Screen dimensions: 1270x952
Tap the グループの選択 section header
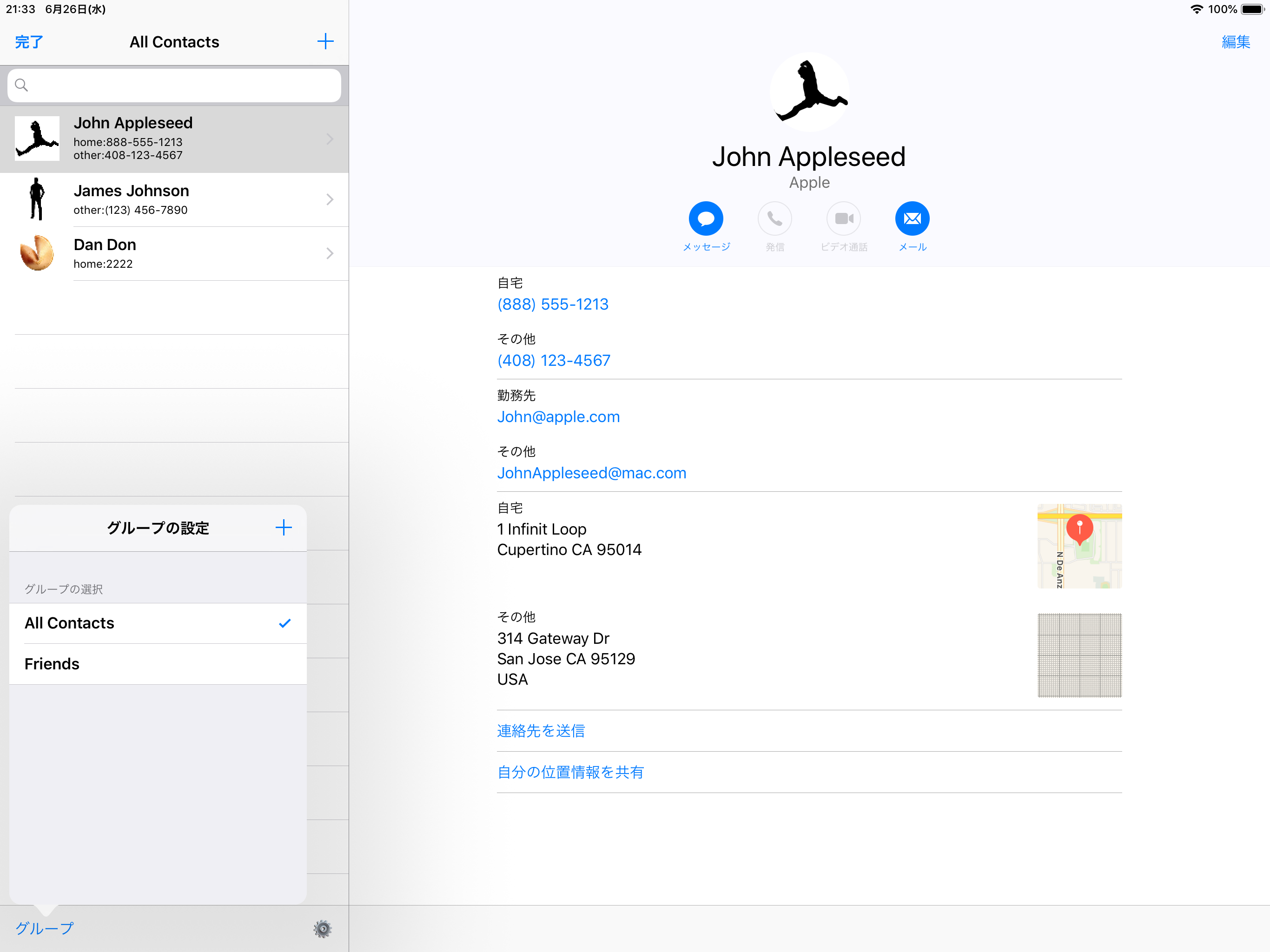click(x=63, y=589)
